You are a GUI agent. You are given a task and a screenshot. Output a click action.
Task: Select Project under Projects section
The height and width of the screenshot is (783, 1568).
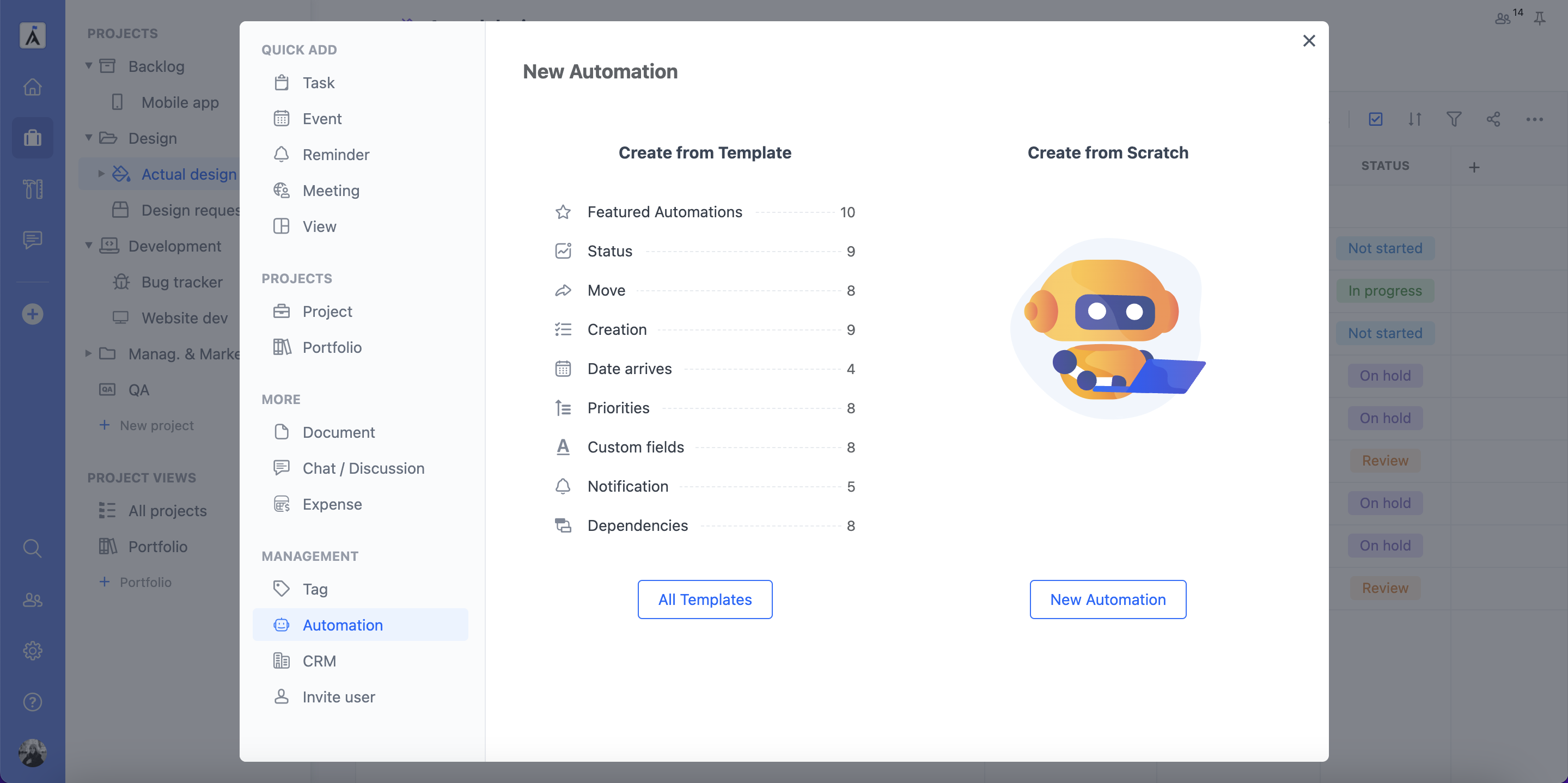(361, 311)
